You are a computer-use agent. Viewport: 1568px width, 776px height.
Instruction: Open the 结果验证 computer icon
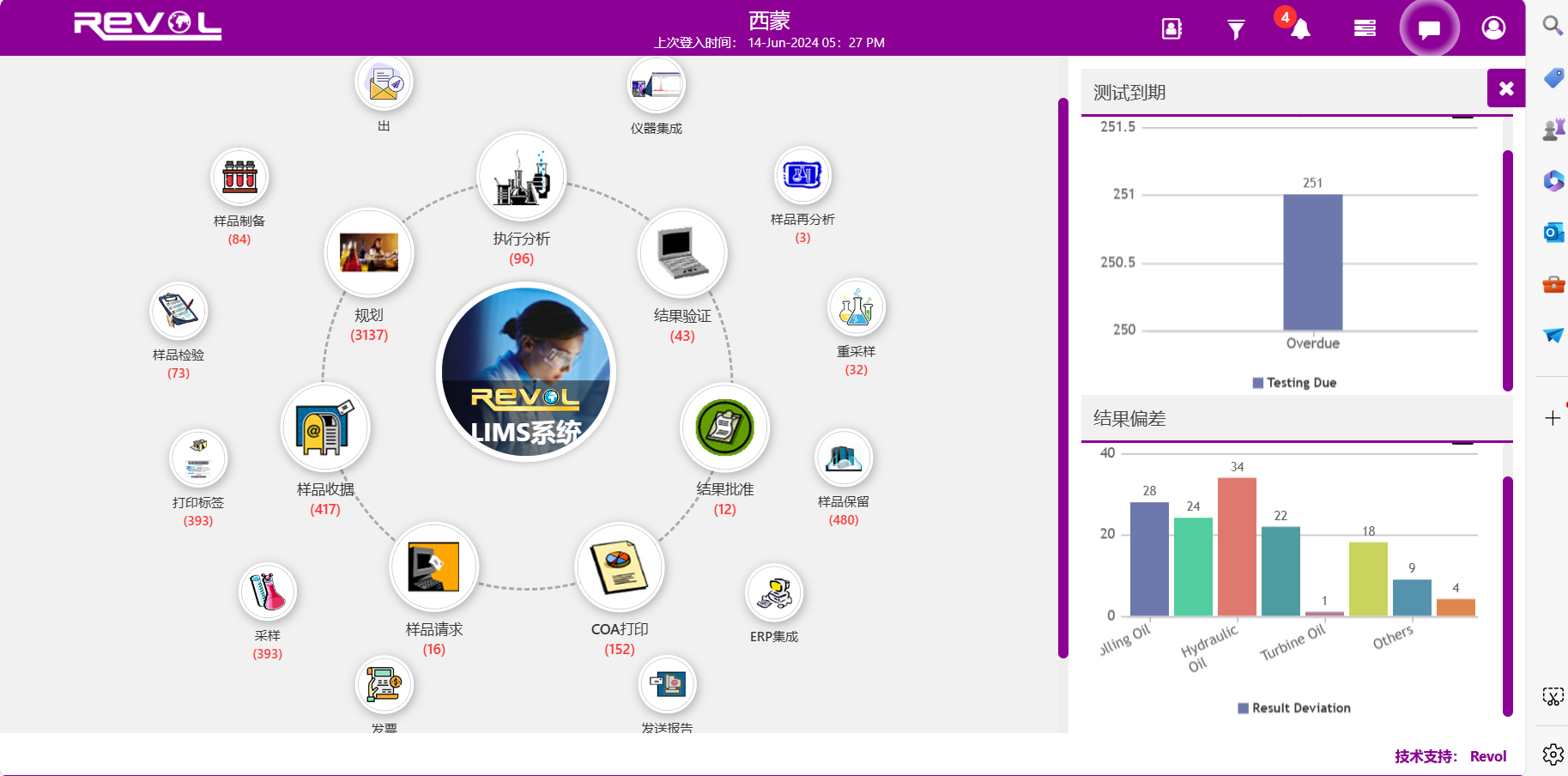pyautogui.click(x=682, y=254)
